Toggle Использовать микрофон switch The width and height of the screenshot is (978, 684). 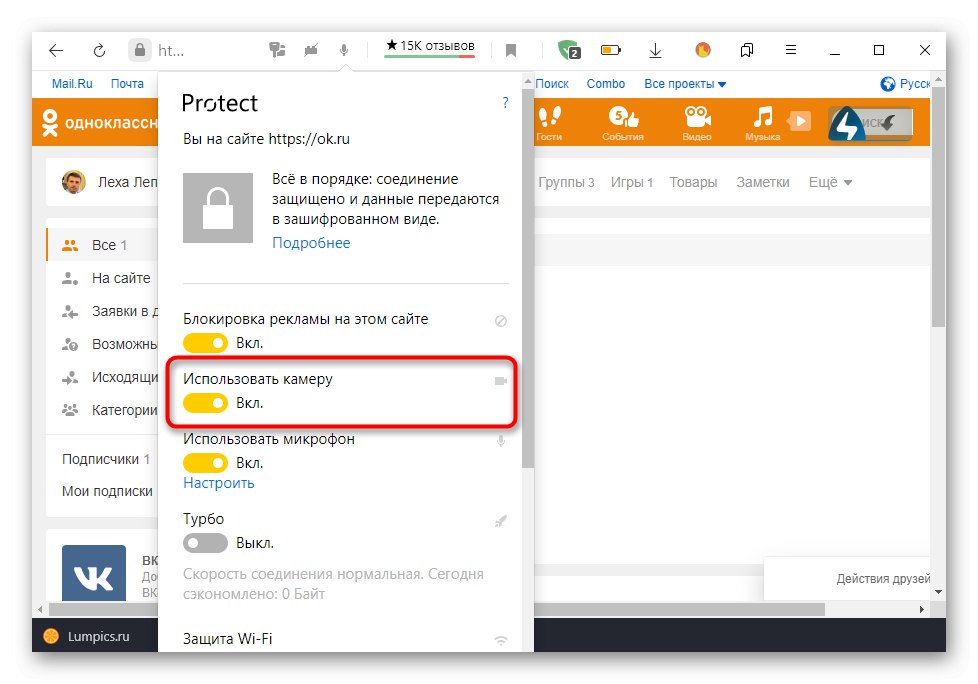click(205, 463)
